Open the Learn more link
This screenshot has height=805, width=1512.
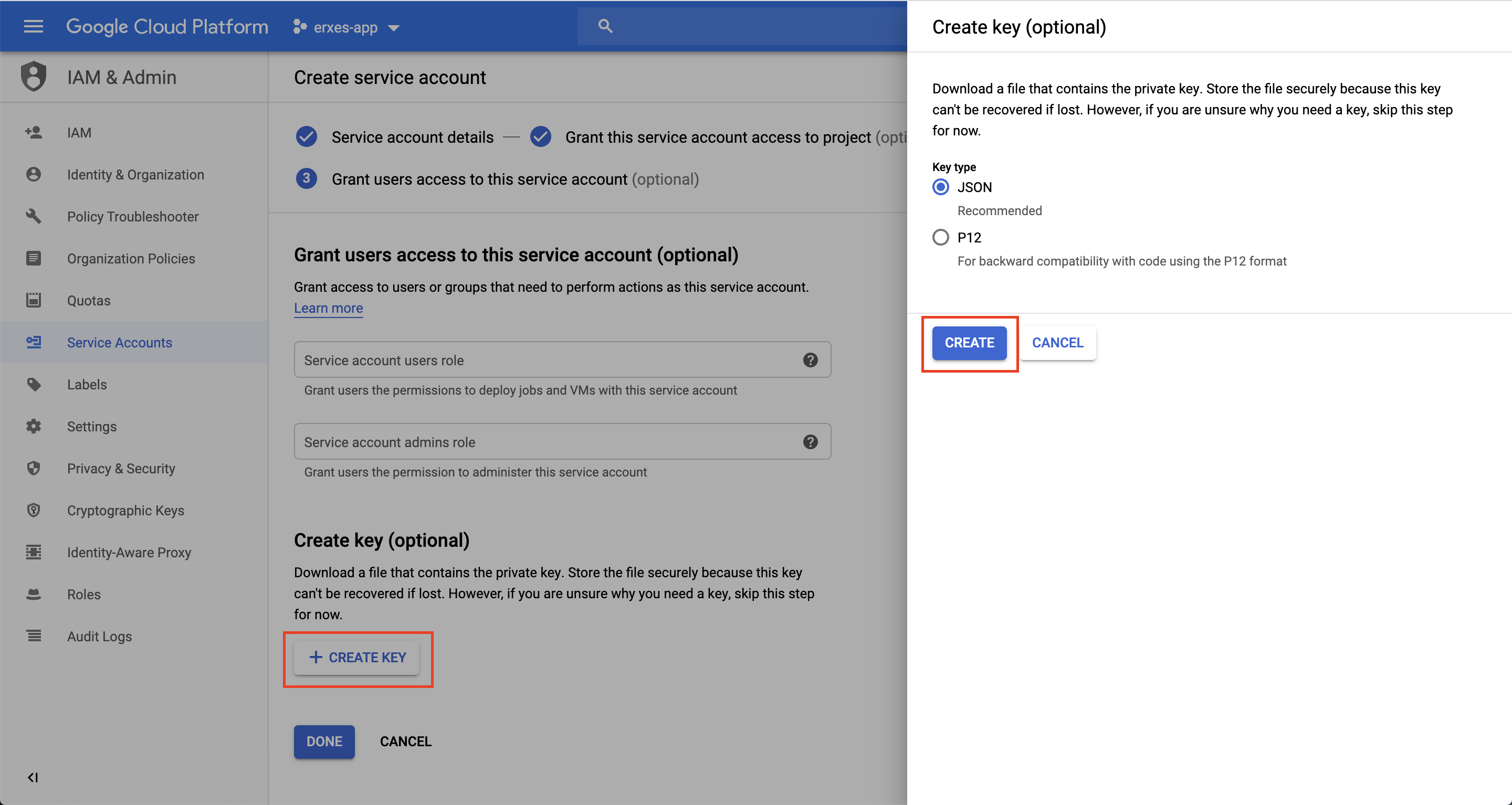pos(328,308)
